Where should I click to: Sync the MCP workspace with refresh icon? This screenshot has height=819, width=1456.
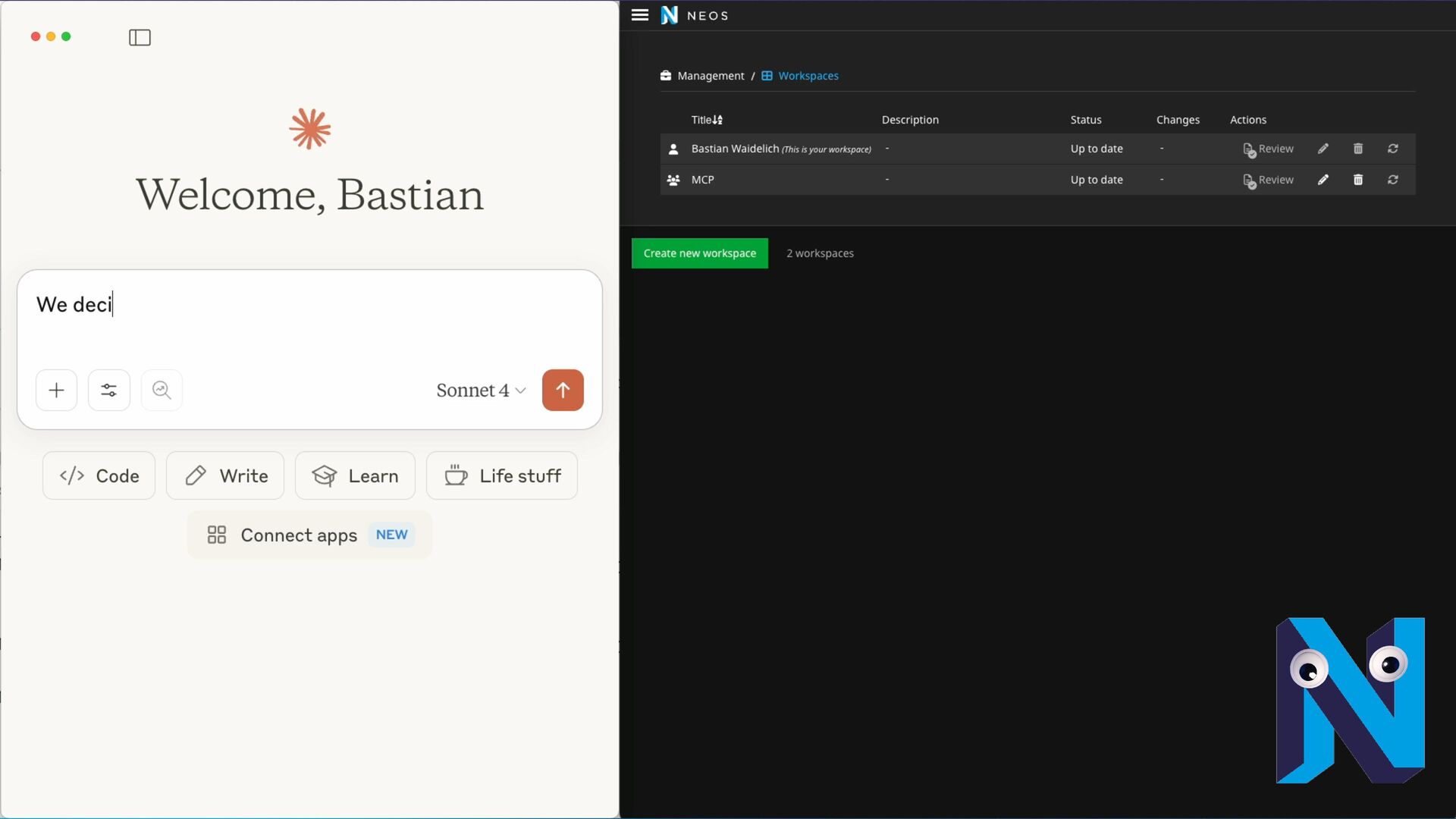[x=1393, y=180]
